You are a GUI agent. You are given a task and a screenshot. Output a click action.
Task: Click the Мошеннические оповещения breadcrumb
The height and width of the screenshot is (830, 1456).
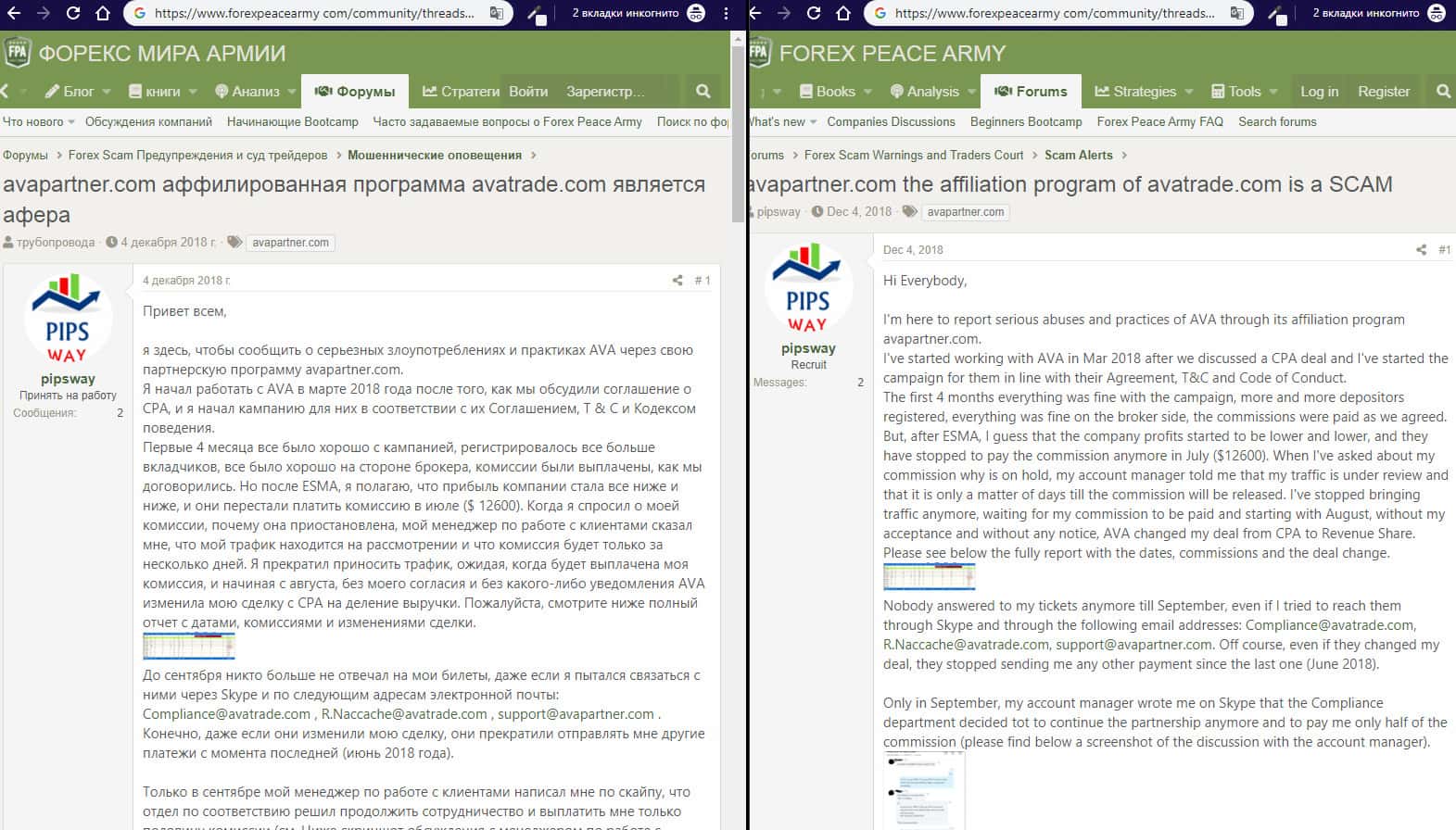(435, 156)
